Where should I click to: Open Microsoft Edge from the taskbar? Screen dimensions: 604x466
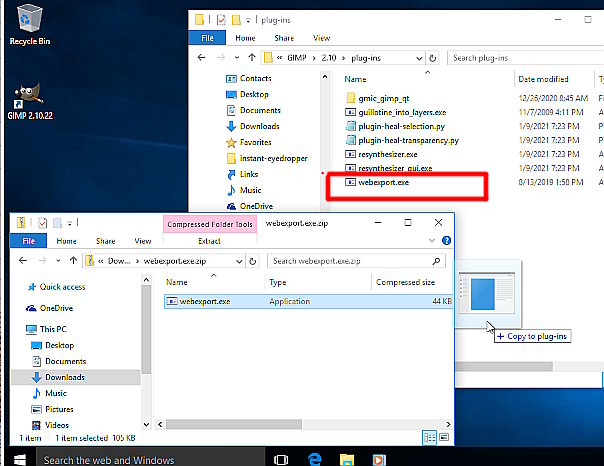pyautogui.click(x=314, y=459)
